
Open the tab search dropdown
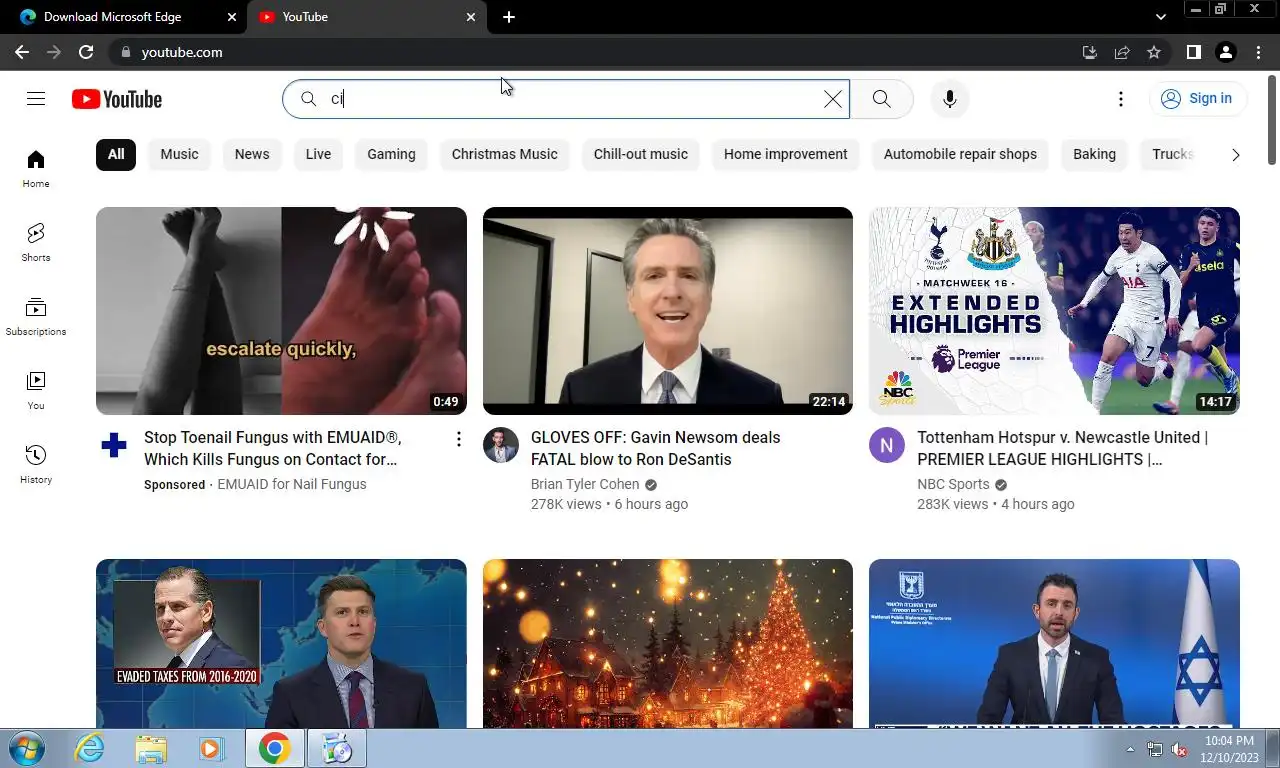click(1160, 17)
